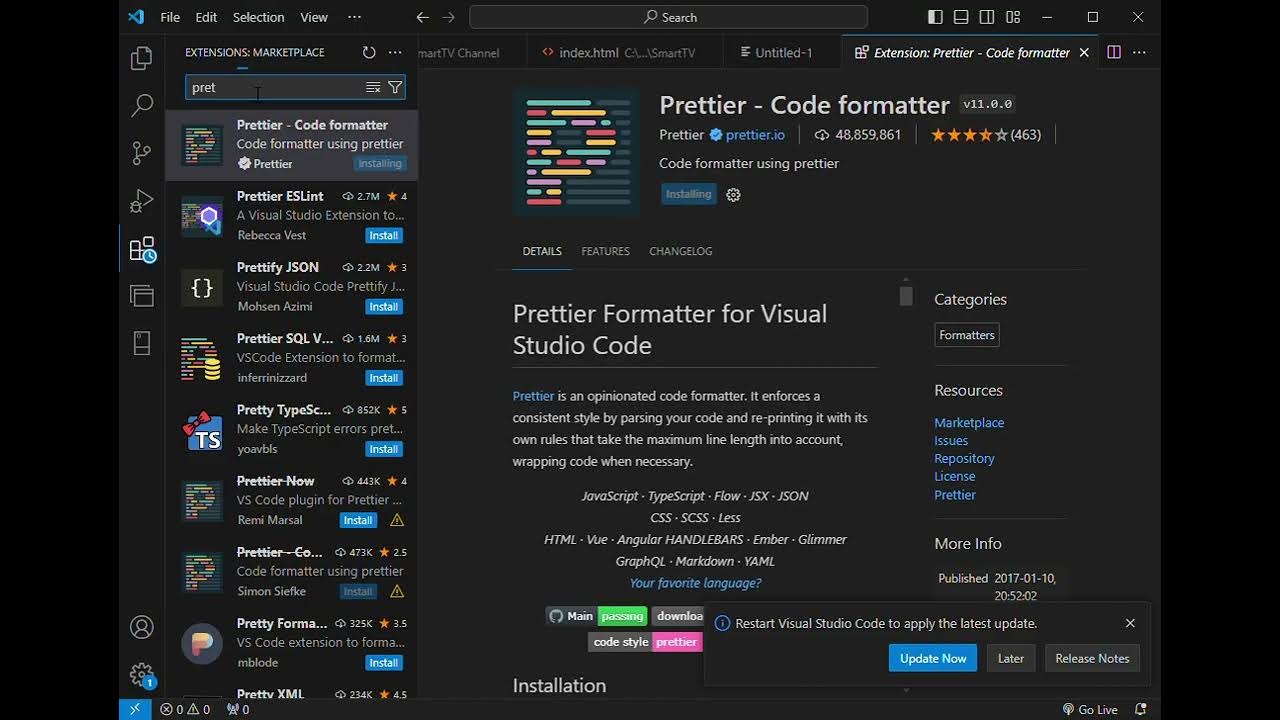Viewport: 1280px width, 720px height.
Task: Open the Extensions view icon
Action: click(142, 249)
